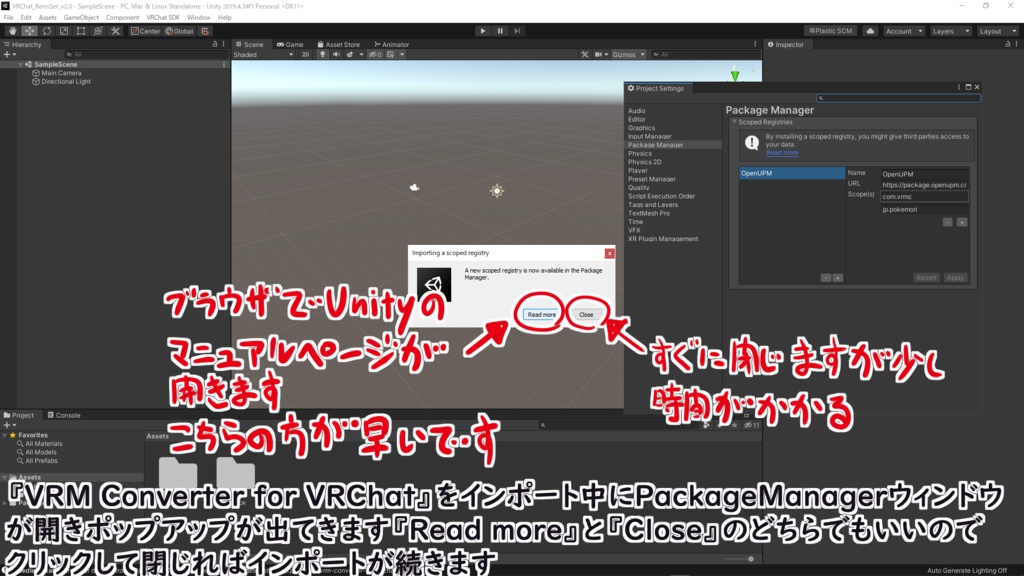Select the Move tool
The image size is (1024, 576).
[x=29, y=31]
